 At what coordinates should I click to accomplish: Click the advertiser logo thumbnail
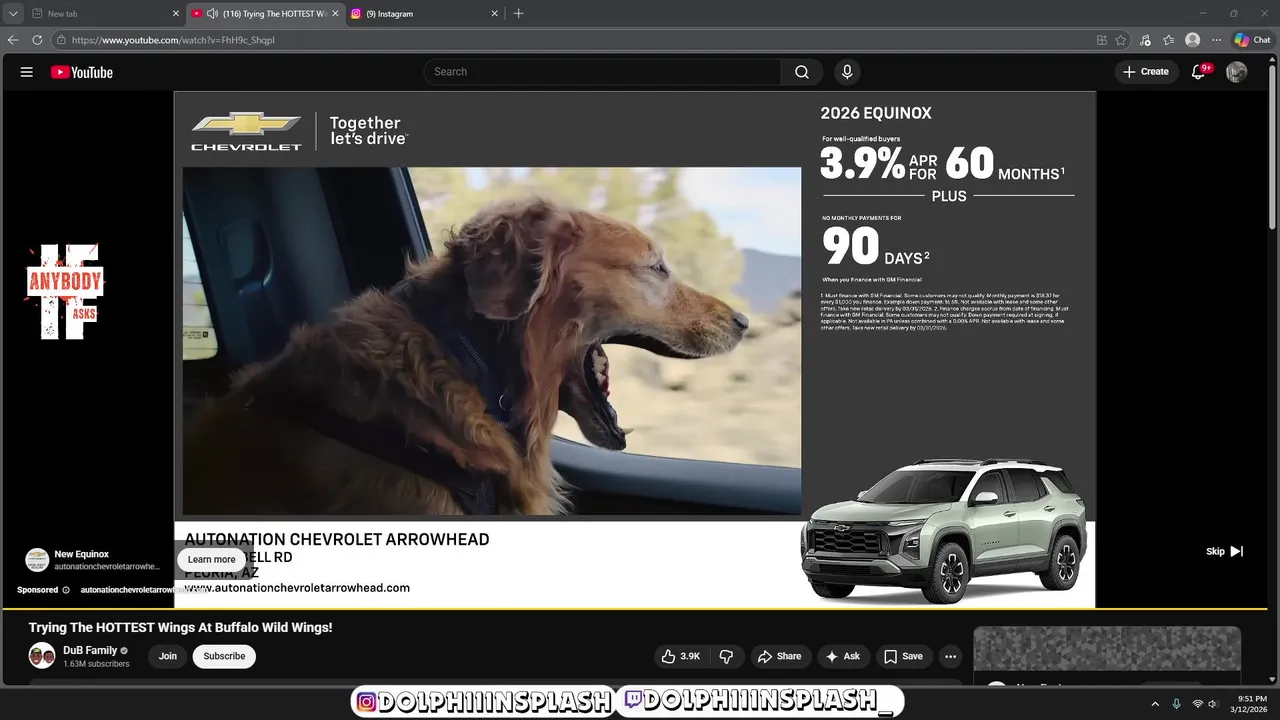[x=37, y=560]
